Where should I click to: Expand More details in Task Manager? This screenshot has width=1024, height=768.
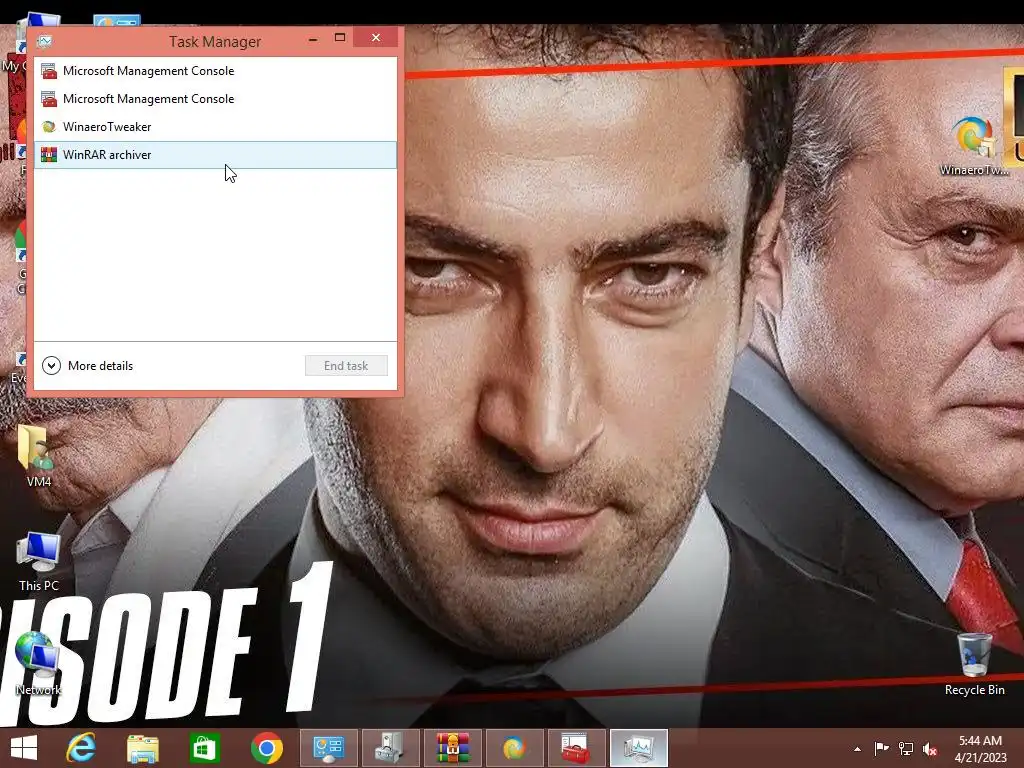click(x=88, y=366)
